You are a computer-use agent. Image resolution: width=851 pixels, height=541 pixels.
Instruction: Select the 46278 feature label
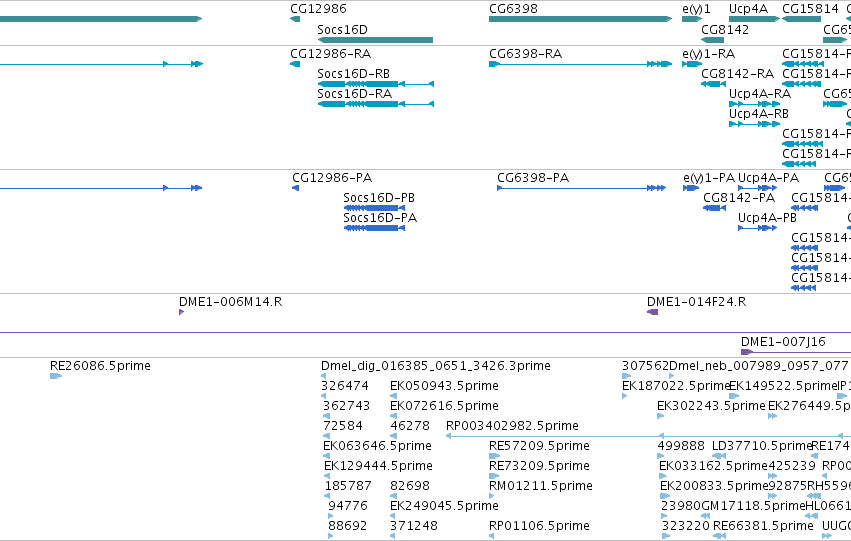(410, 426)
